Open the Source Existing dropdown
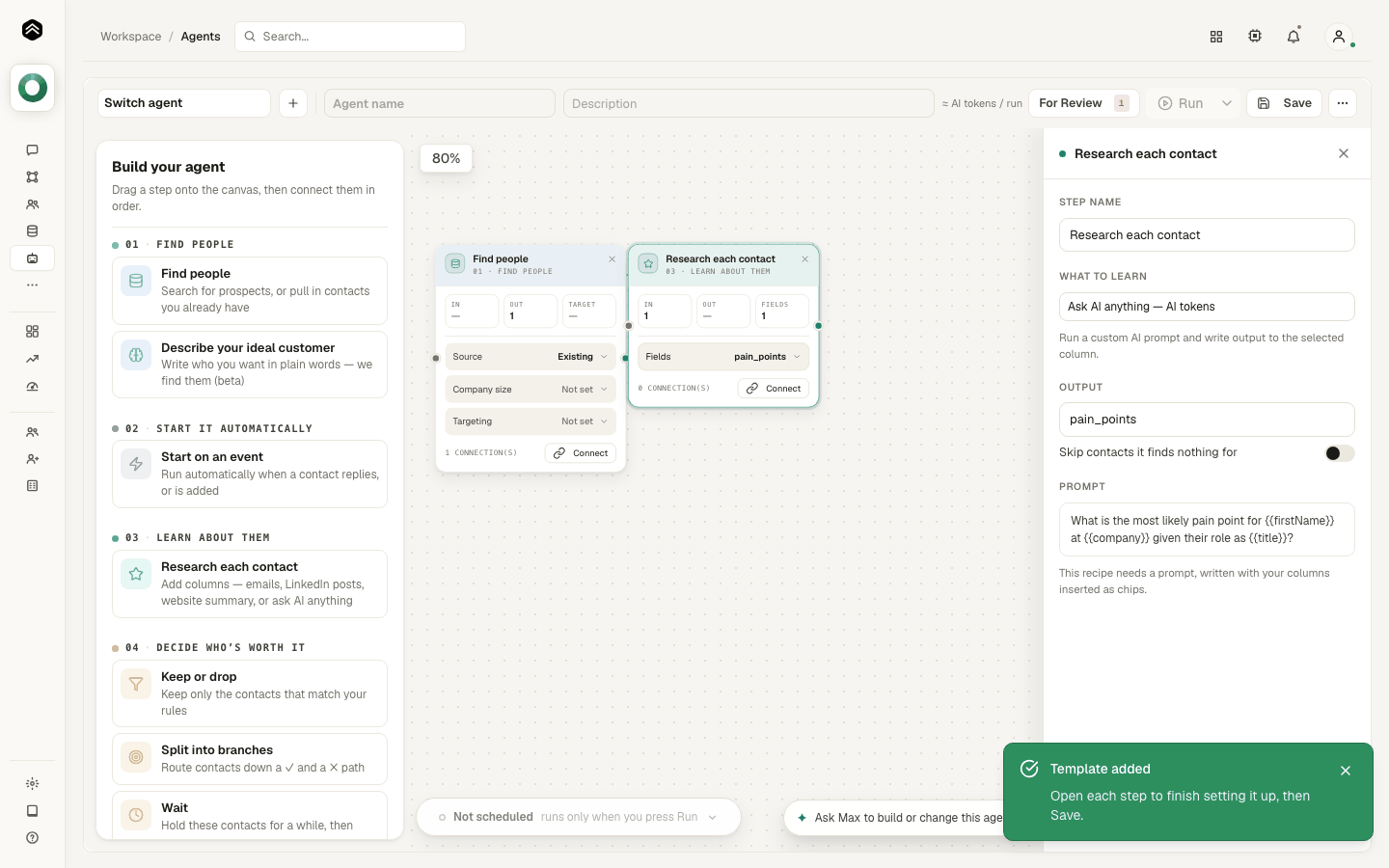 pos(531,357)
